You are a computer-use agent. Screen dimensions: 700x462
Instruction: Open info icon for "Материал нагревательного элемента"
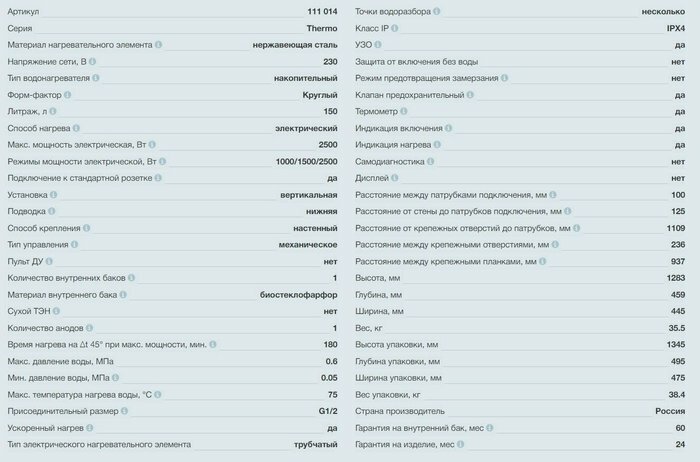click(158, 45)
